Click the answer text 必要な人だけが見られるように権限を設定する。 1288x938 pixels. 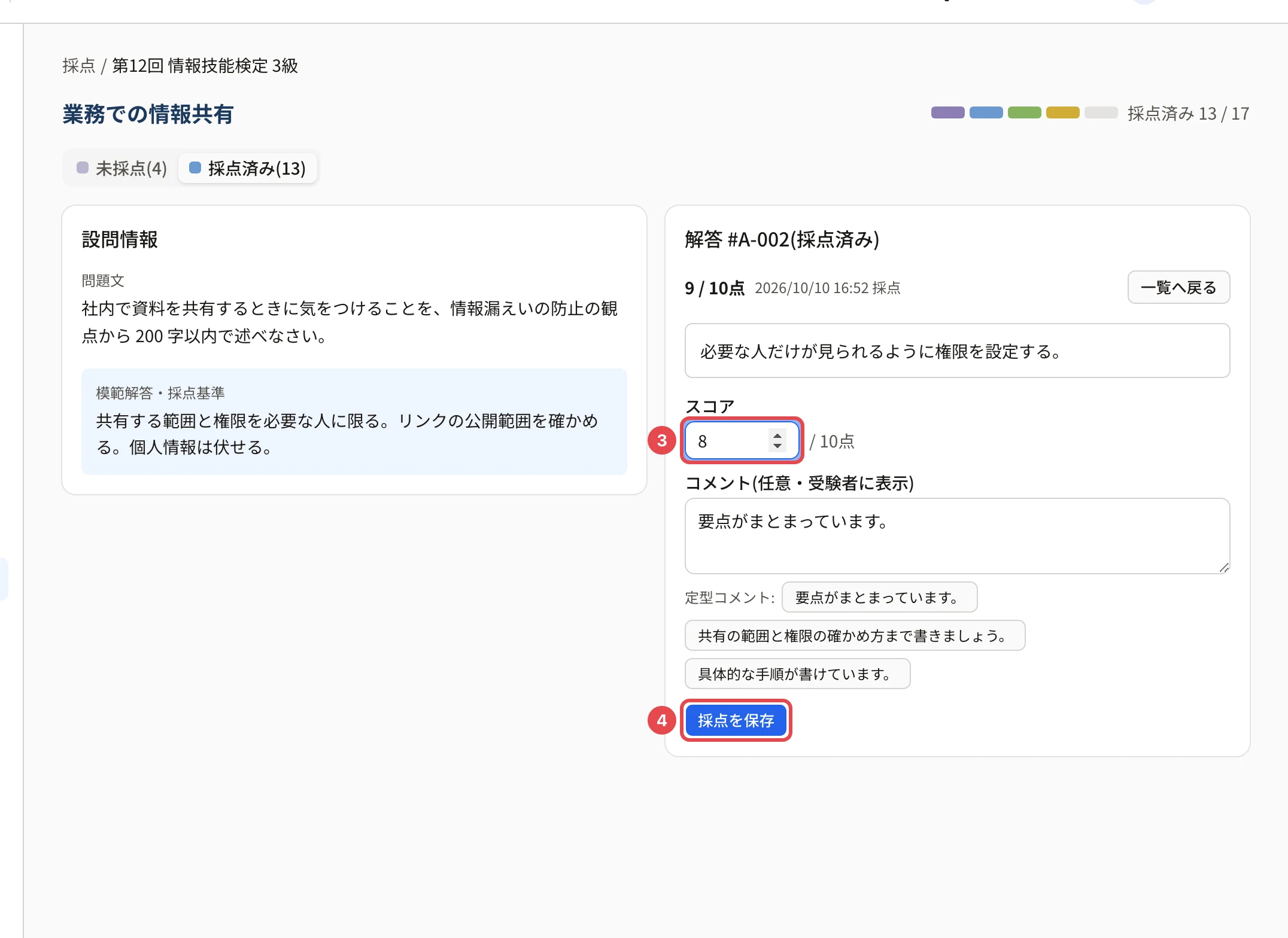pyautogui.click(x=880, y=351)
